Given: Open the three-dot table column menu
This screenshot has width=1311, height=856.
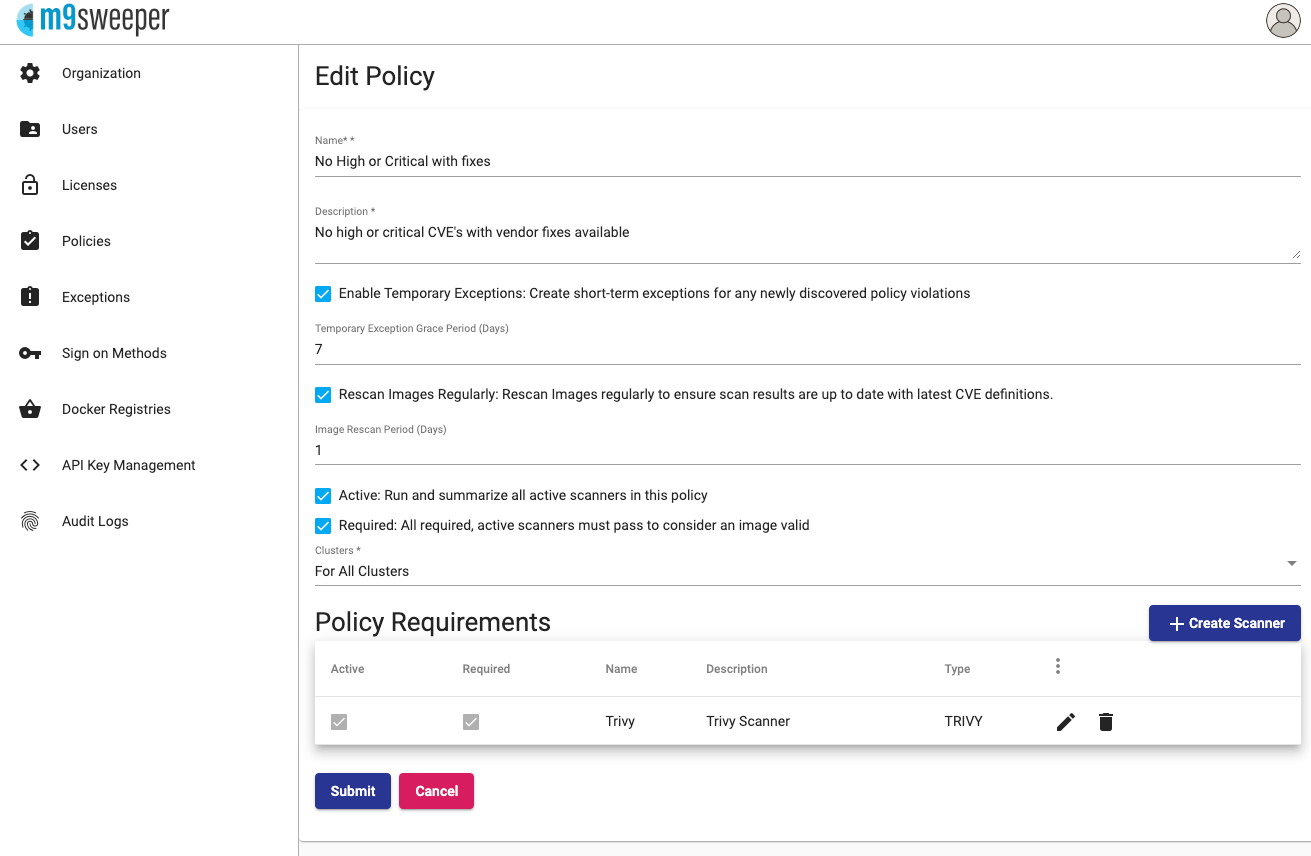Looking at the screenshot, I should click(1058, 667).
